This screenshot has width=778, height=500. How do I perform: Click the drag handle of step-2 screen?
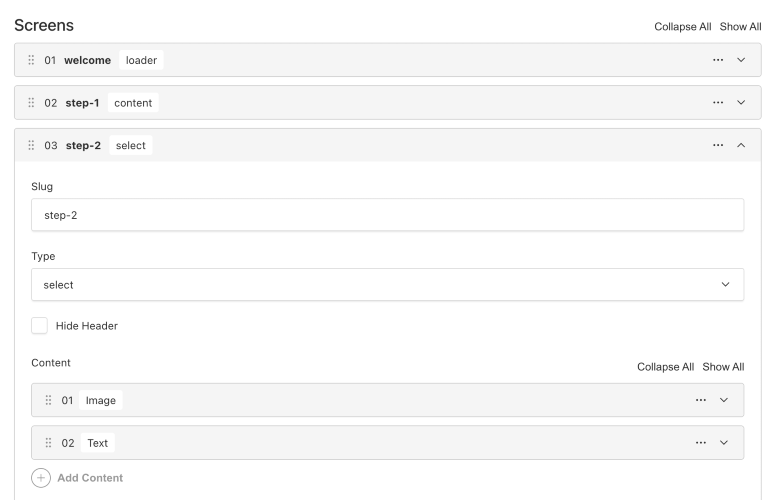tap(31, 146)
